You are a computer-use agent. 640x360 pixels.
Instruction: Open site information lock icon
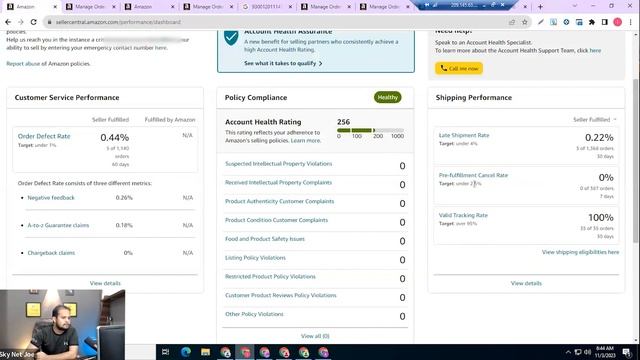click(x=49, y=22)
